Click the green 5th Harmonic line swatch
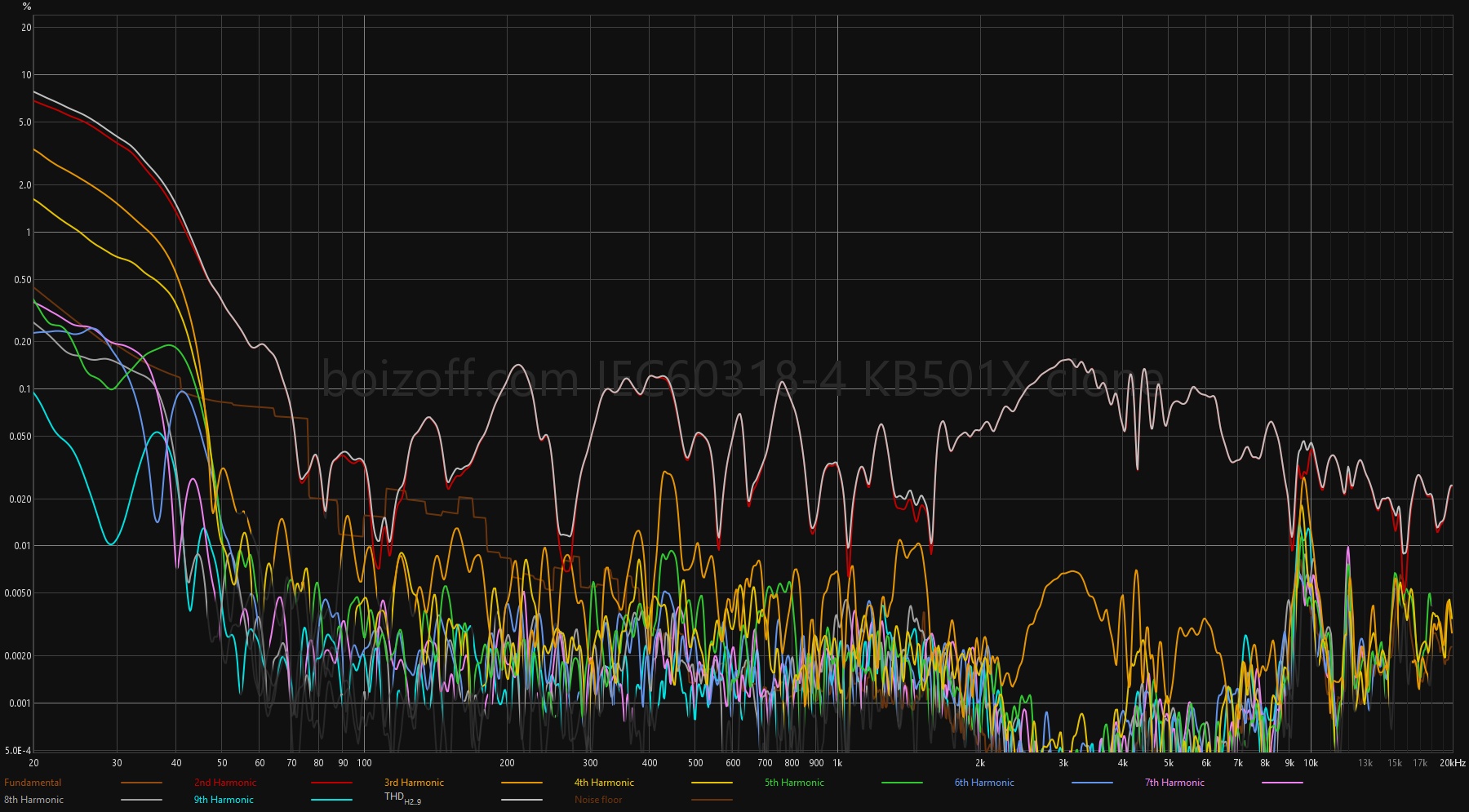Image resolution: width=1469 pixels, height=812 pixels. click(x=902, y=783)
